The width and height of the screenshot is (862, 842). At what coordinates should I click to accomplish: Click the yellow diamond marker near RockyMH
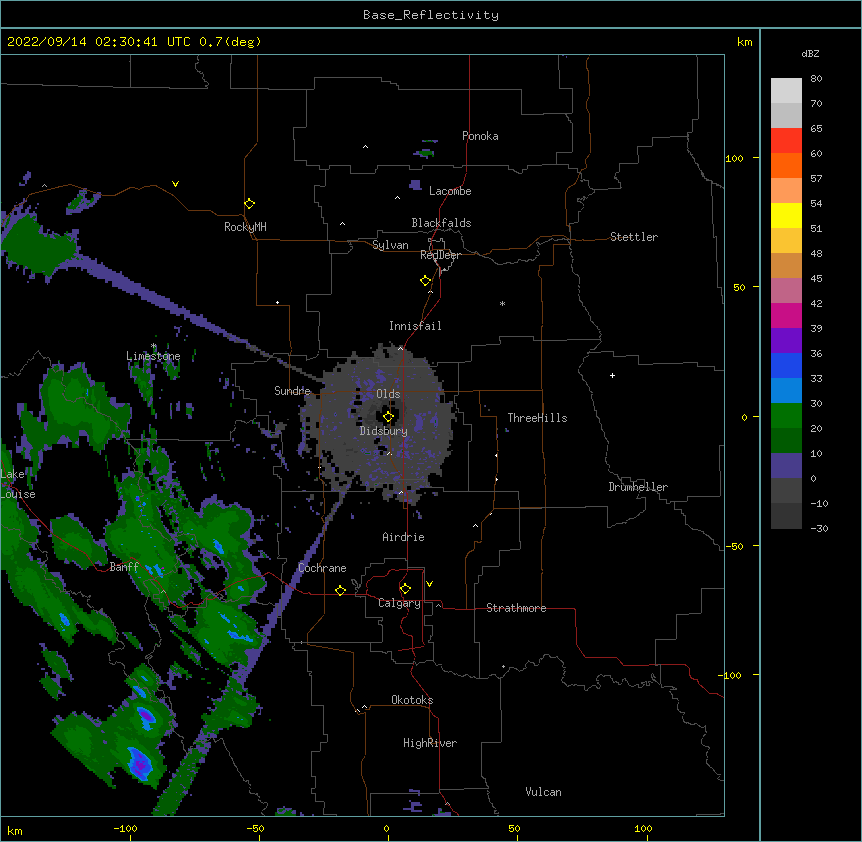coord(250,204)
